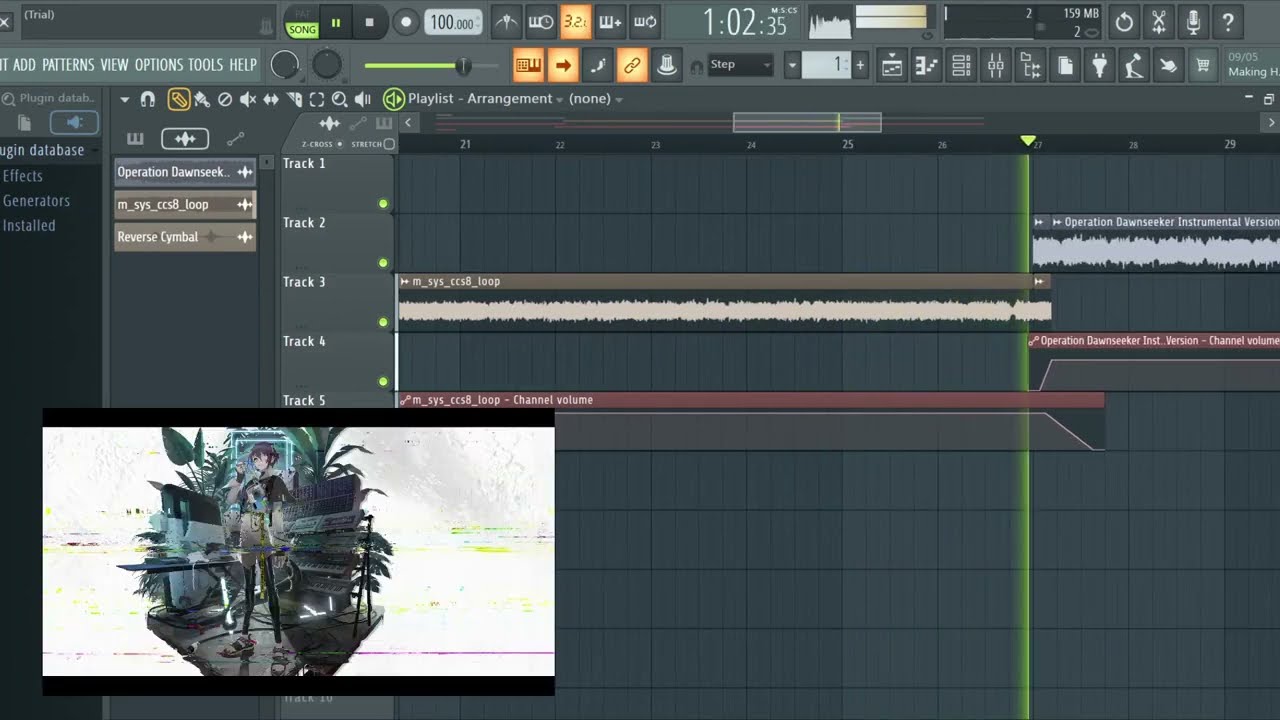Open the pattern selector dropdown arrow
Viewport: 1280px width, 720px height.
coord(792,66)
